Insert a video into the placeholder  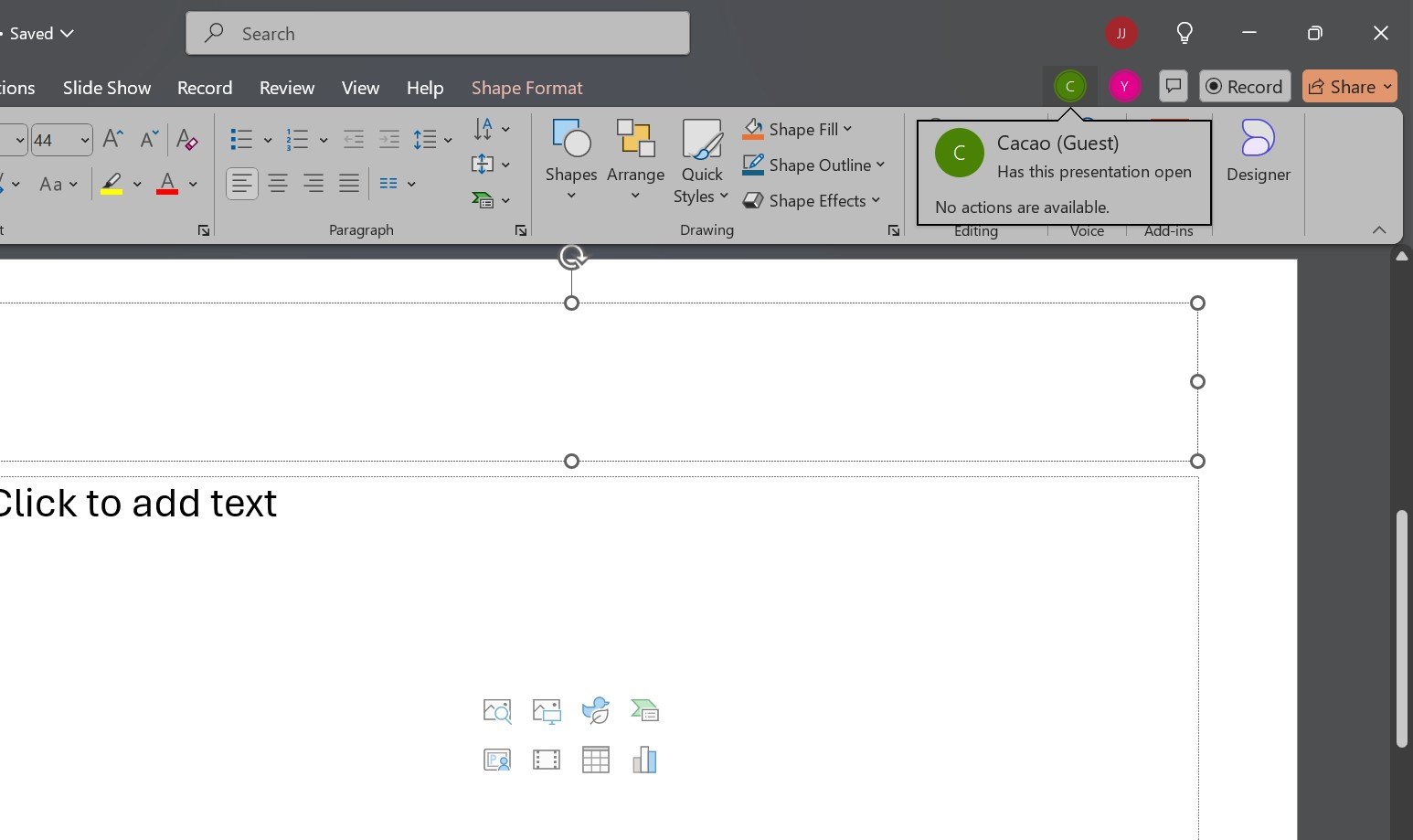click(547, 760)
